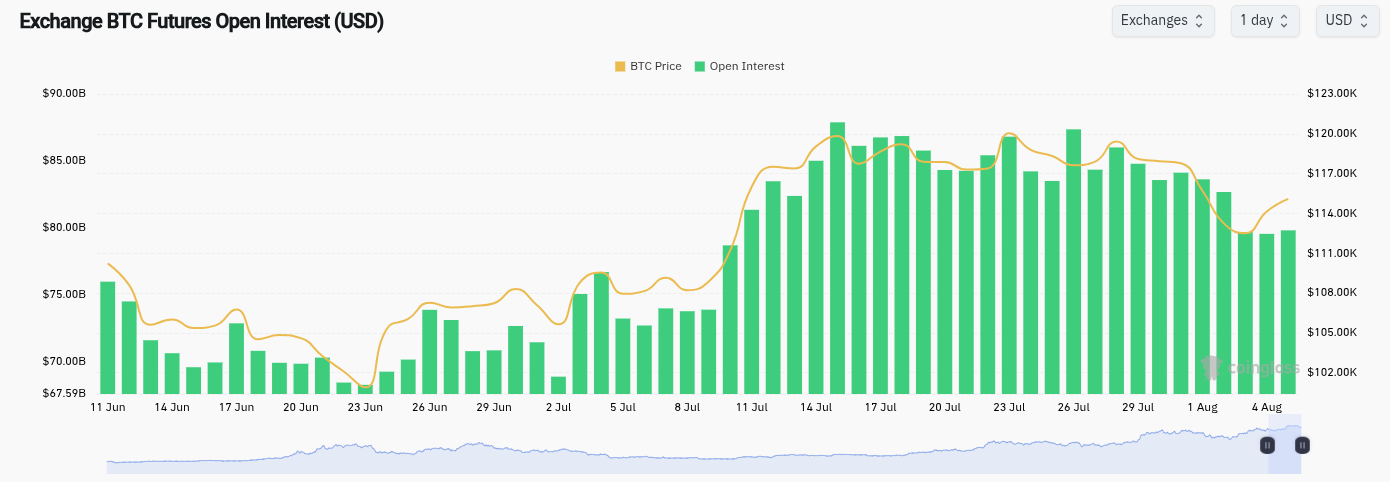
Task: Select the last bar on the right
Action: tap(1288, 312)
